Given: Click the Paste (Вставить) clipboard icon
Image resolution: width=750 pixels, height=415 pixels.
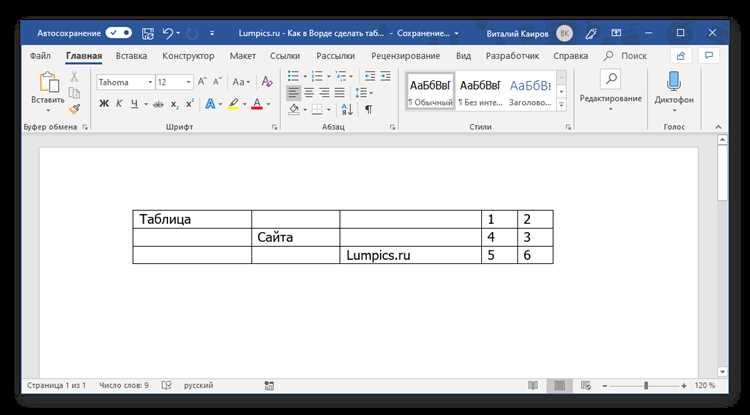Looking at the screenshot, I should [49, 82].
